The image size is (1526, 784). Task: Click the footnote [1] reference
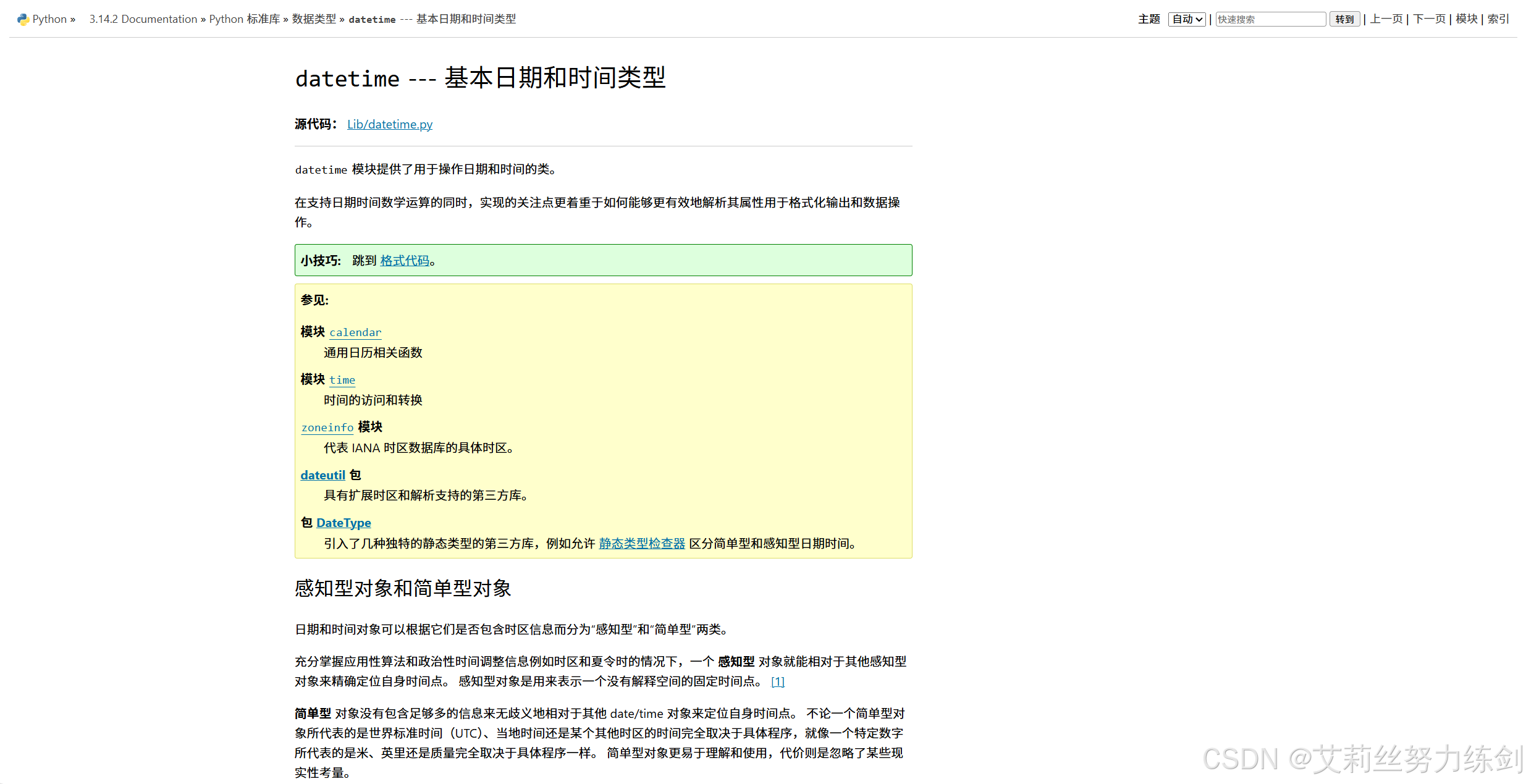[x=777, y=681]
